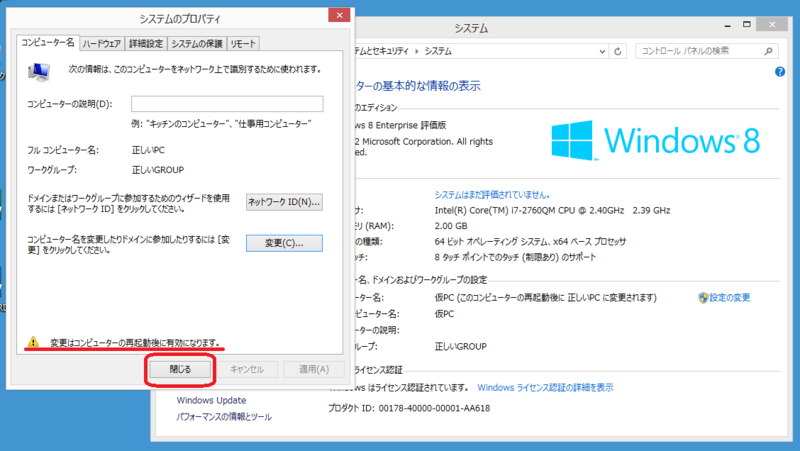Image resolution: width=800 pixels, height=451 pixels.
Task: Open the Windows Update link
Action: pos(211,400)
